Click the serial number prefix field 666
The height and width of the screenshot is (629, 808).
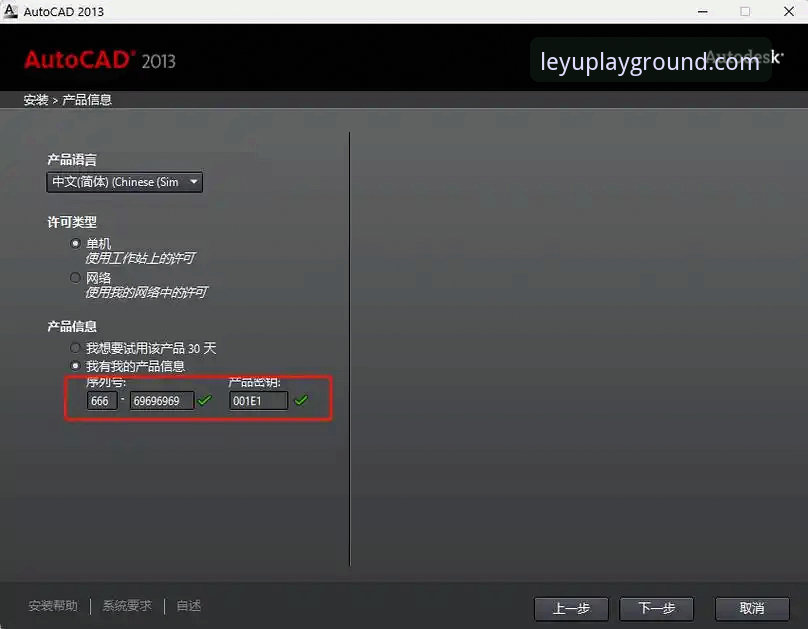pyautogui.click(x=102, y=401)
